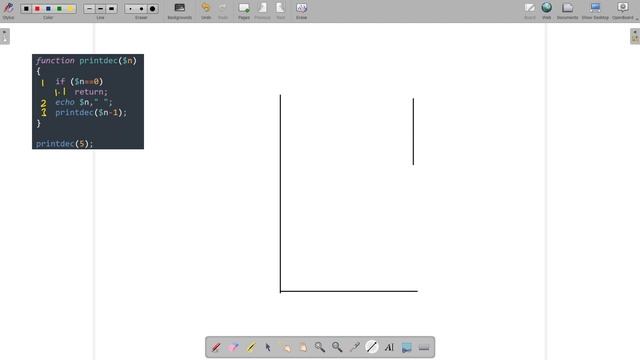The height and width of the screenshot is (360, 640).
Task: Click Erase to clear page
Action: pos(301,11)
